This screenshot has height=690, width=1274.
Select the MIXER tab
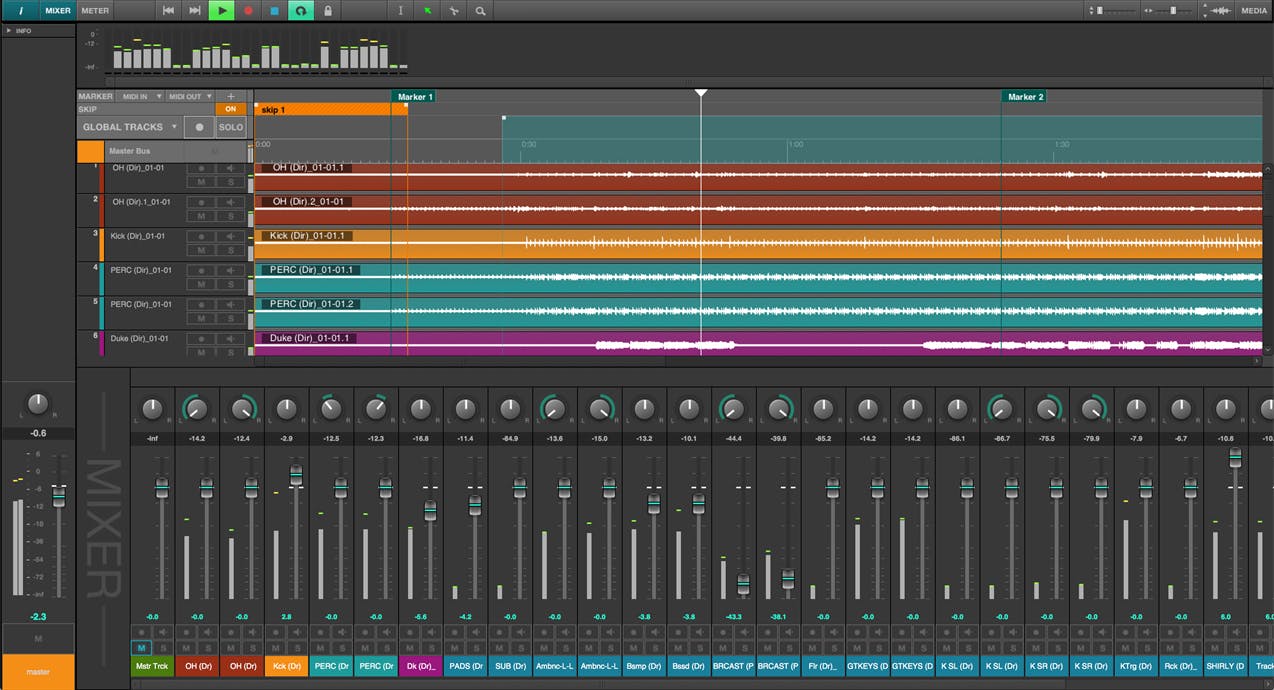pyautogui.click(x=56, y=10)
